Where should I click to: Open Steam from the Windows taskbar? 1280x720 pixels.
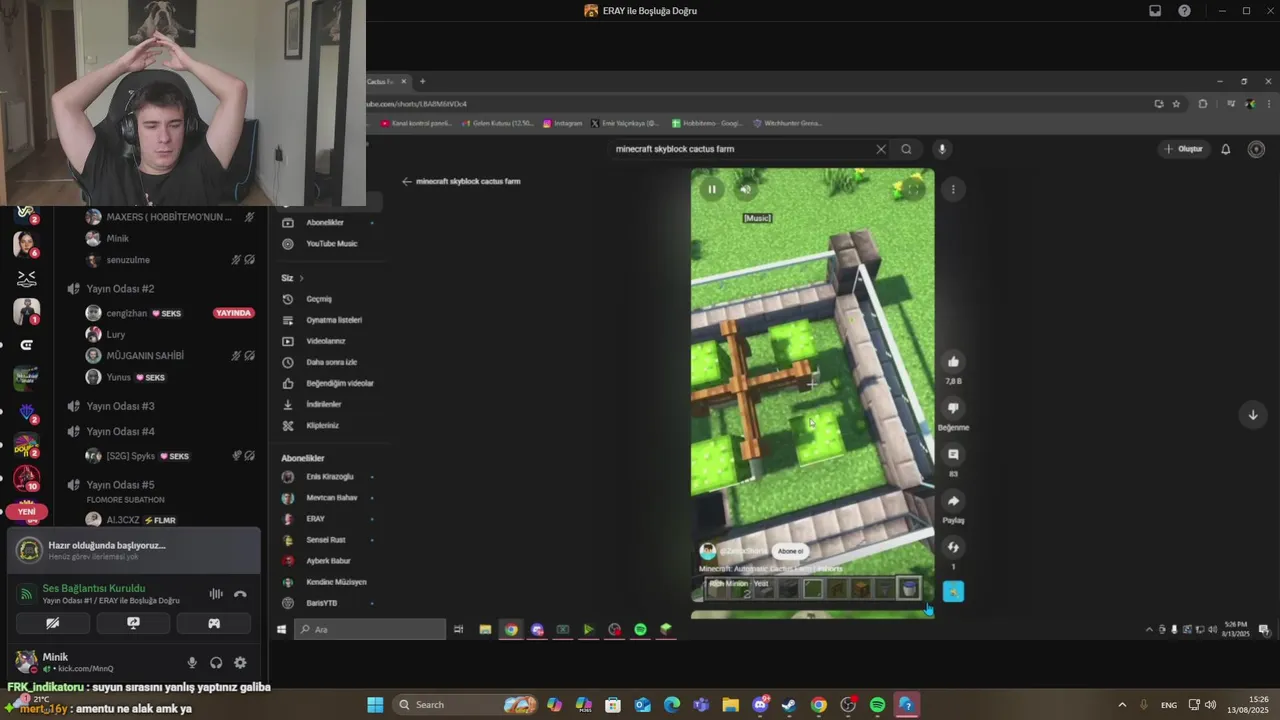click(789, 705)
